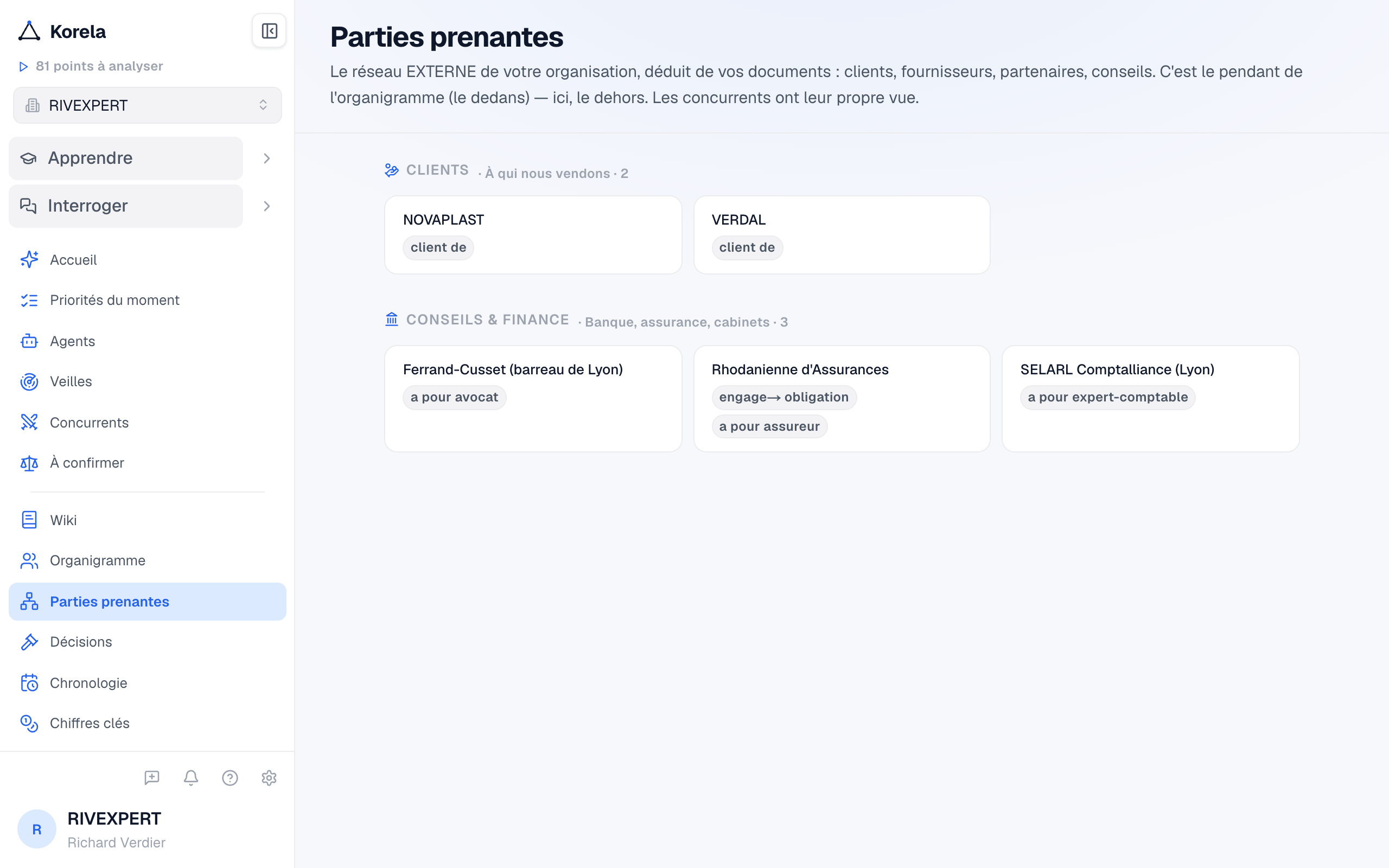Open the Rhodanienne d'Assurances card
The width and height of the screenshot is (1389, 868).
click(x=842, y=398)
